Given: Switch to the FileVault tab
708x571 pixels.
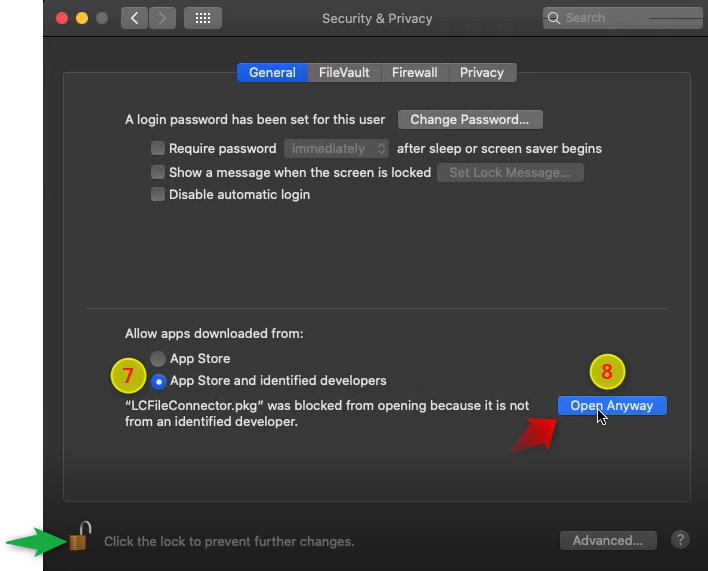Looking at the screenshot, I should [x=344, y=73].
